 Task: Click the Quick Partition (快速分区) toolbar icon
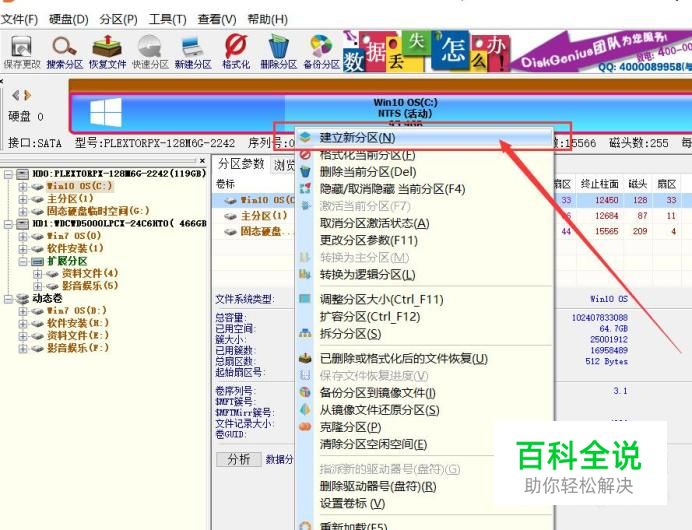pyautogui.click(x=150, y=52)
